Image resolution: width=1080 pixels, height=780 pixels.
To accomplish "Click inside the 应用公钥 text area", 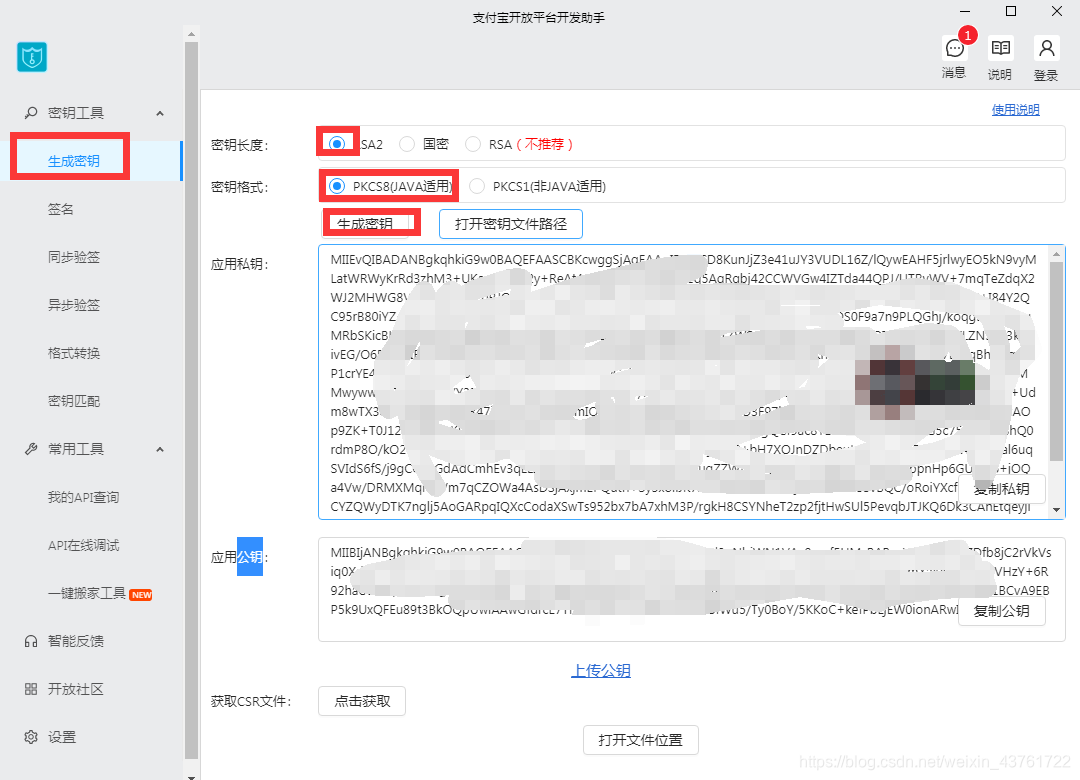I will point(692,589).
